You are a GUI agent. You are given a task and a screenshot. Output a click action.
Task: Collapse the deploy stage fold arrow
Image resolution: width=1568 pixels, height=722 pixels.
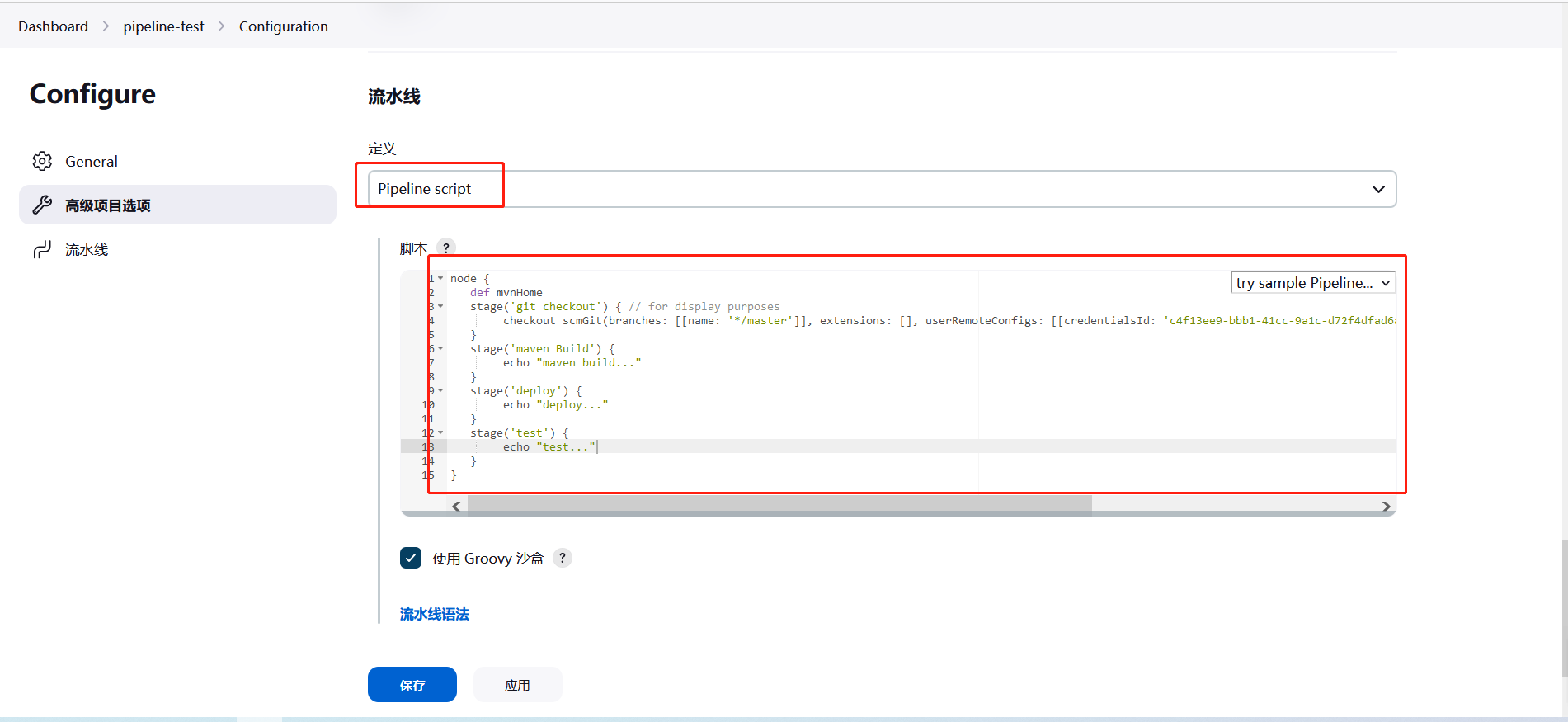tap(440, 390)
